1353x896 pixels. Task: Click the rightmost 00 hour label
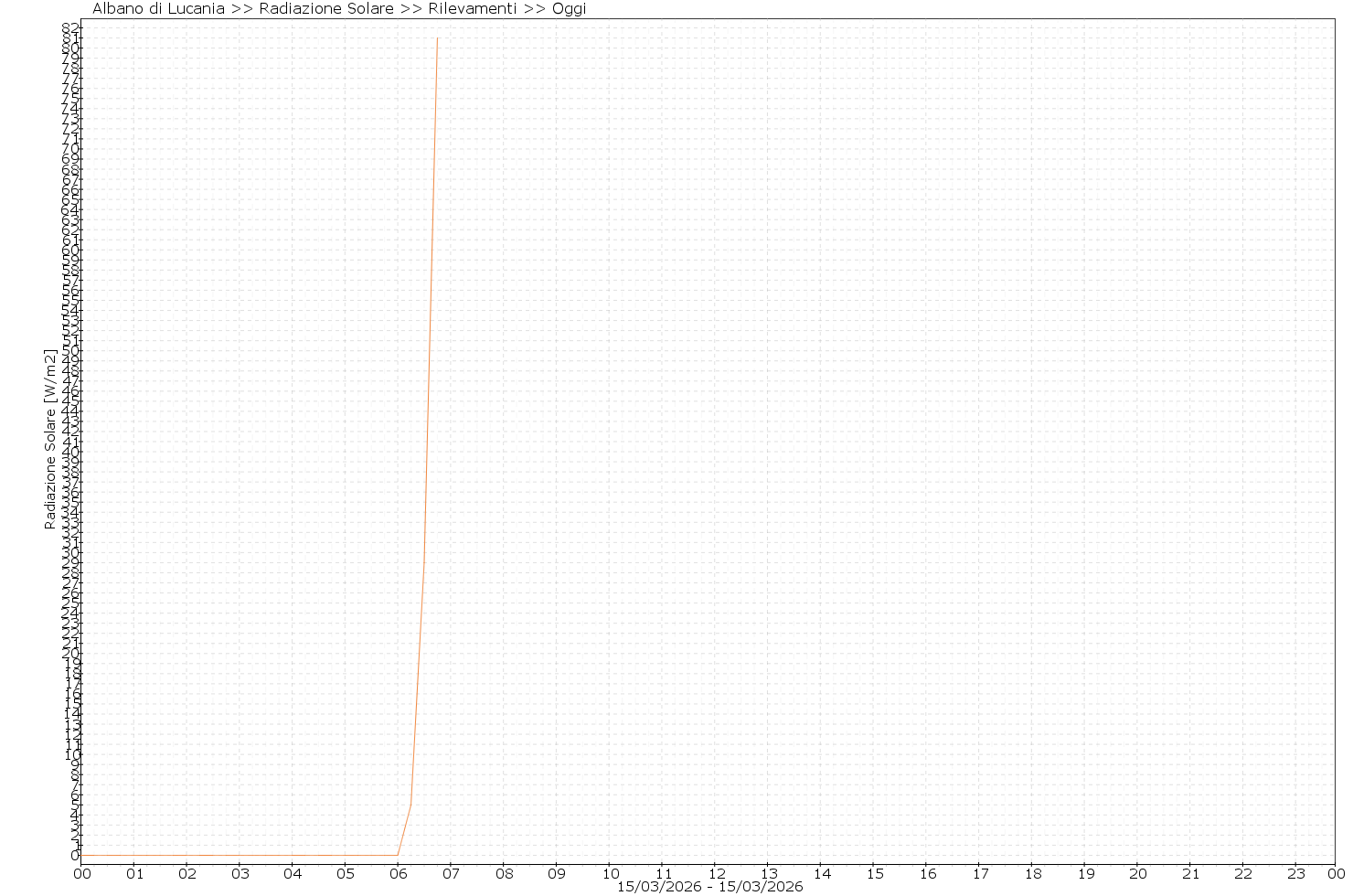pyautogui.click(x=1337, y=873)
